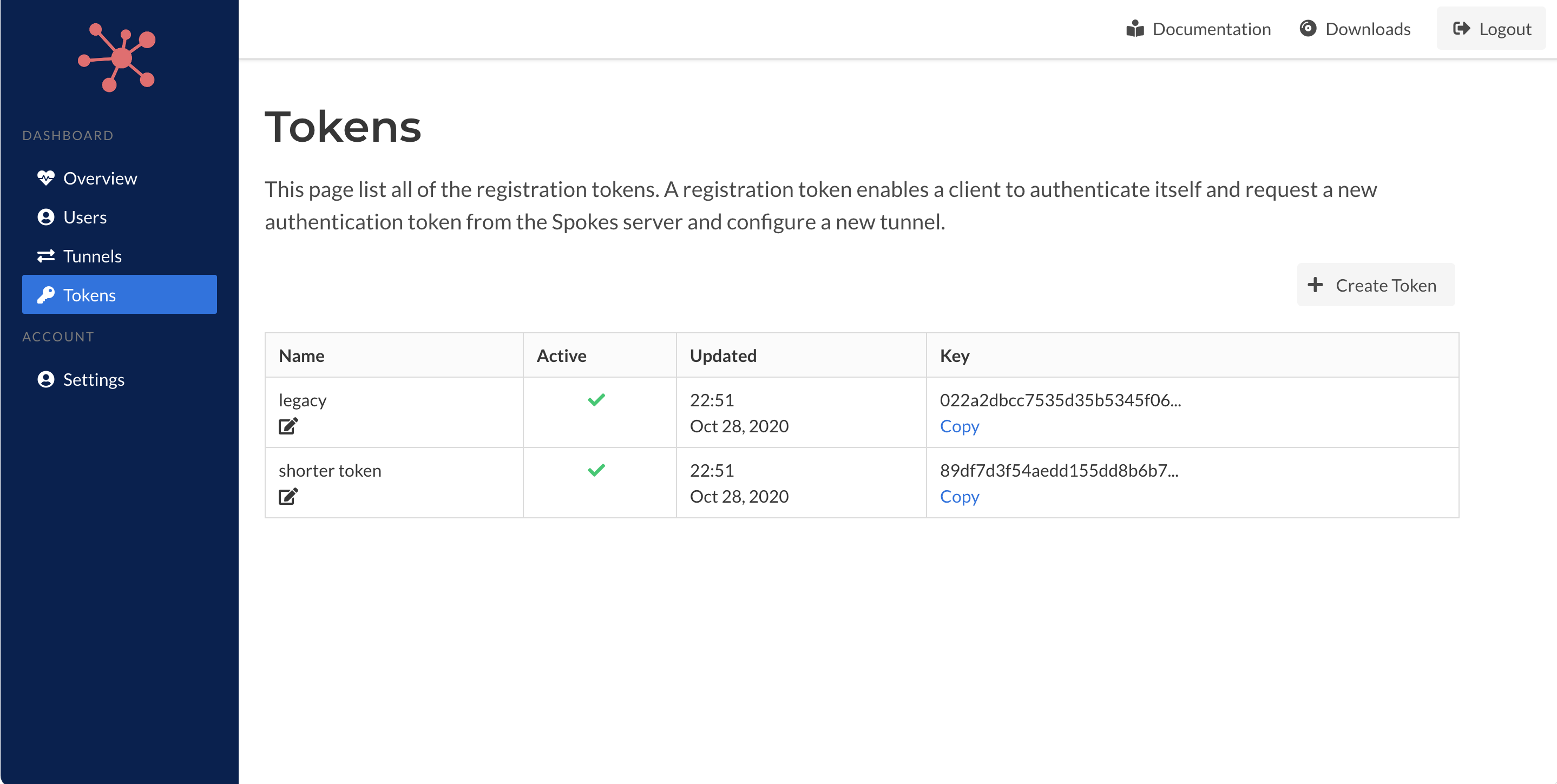
Task: Click the user icon beside Users
Action: (46, 217)
